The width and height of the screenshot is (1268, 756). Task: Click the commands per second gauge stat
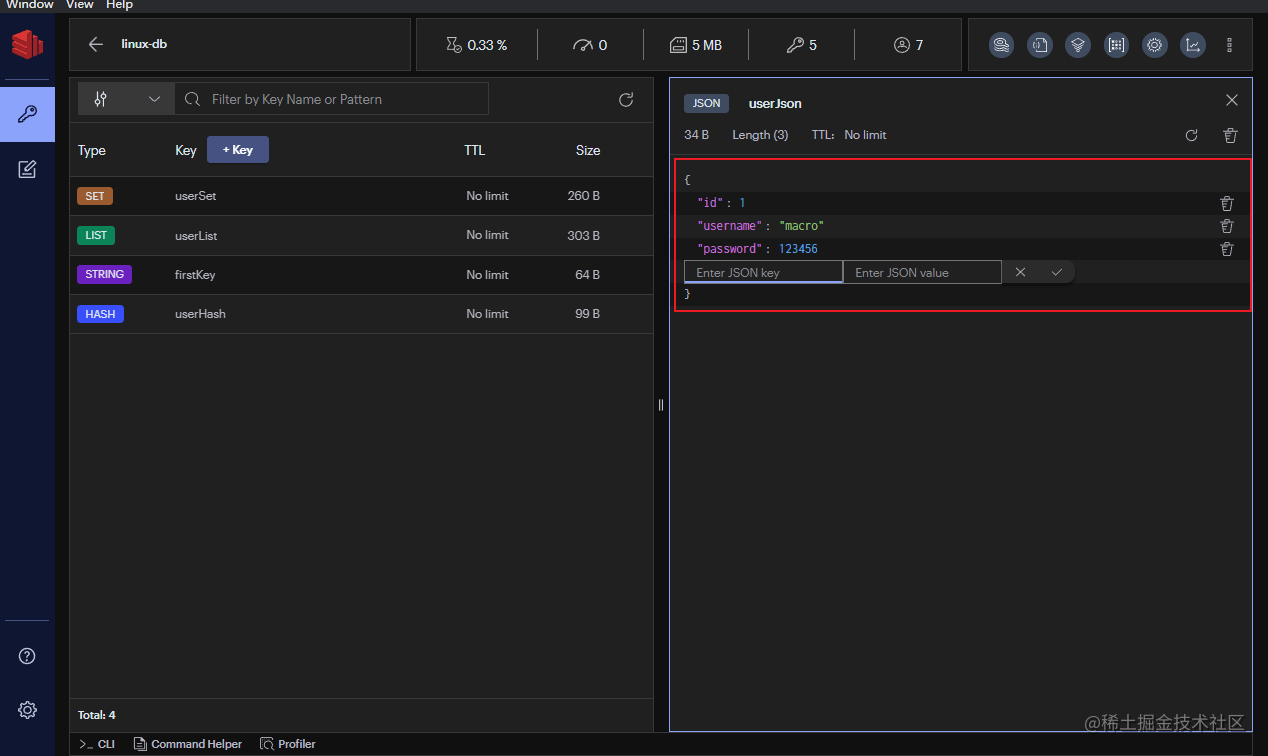[x=589, y=45]
